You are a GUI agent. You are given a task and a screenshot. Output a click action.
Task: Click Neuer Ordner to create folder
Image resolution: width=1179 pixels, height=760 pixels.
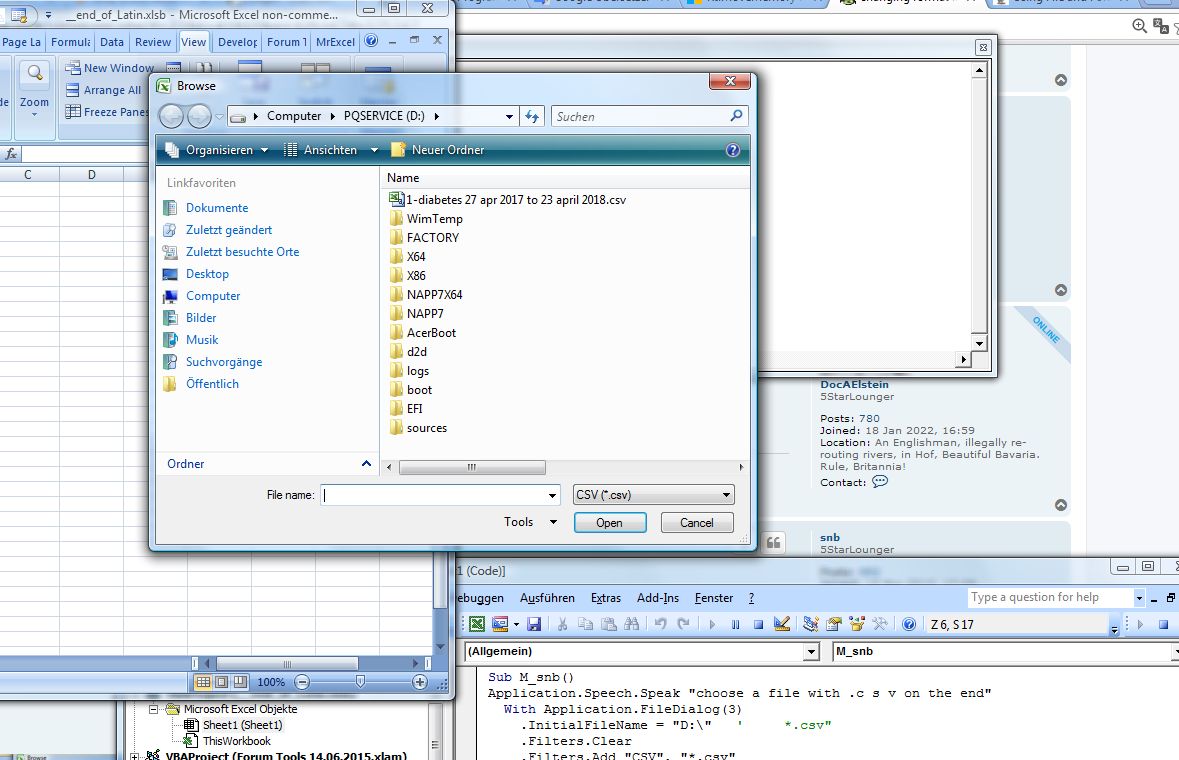pyautogui.click(x=438, y=150)
